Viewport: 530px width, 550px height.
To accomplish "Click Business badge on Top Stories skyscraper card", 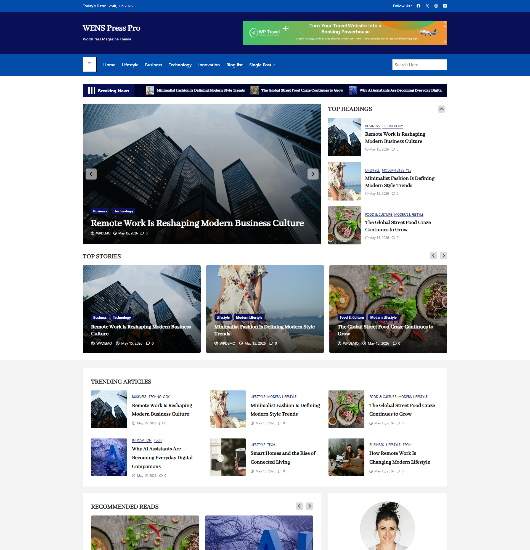I will pyautogui.click(x=100, y=317).
